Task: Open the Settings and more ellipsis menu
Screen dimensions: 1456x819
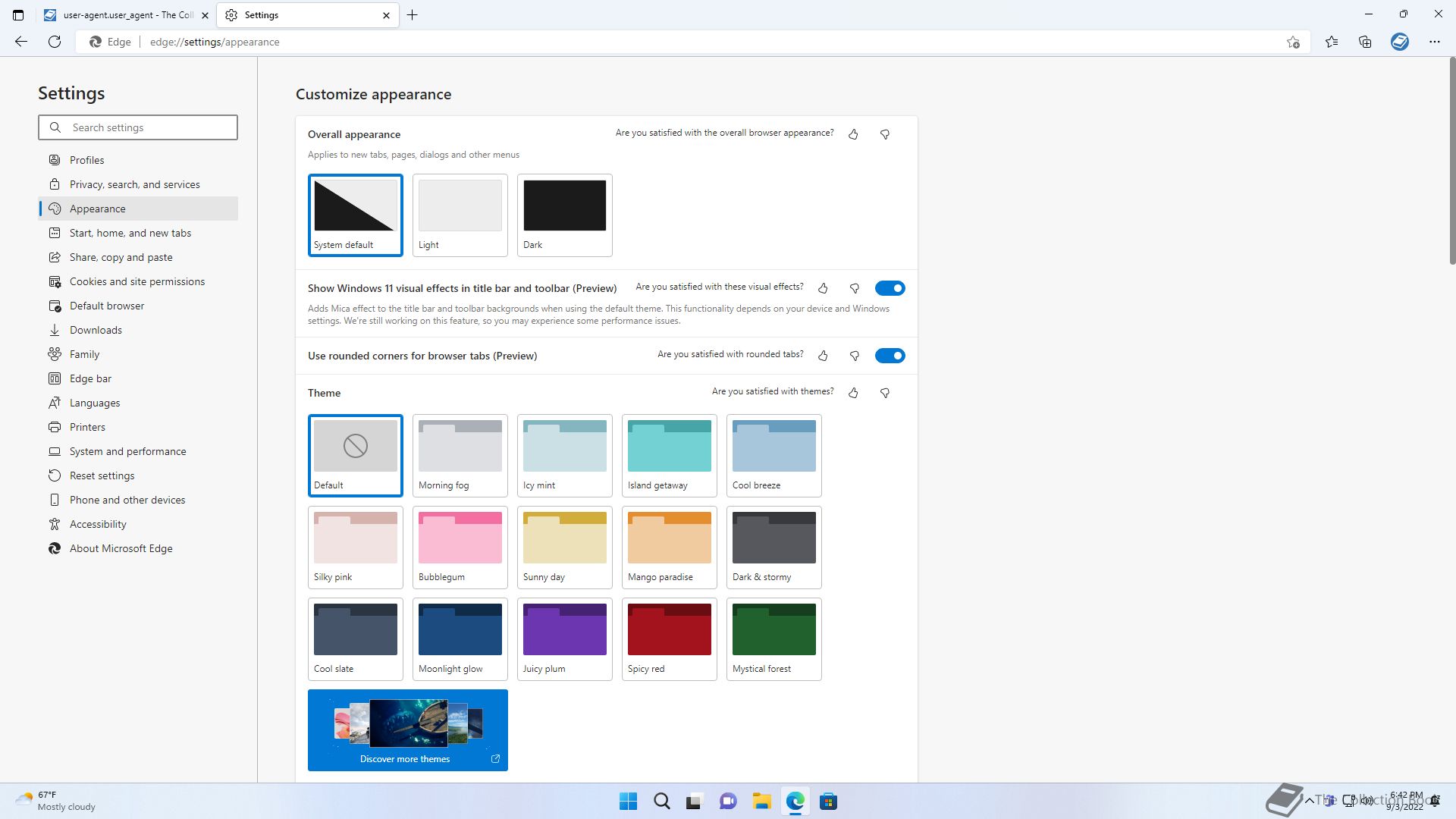Action: [x=1434, y=42]
